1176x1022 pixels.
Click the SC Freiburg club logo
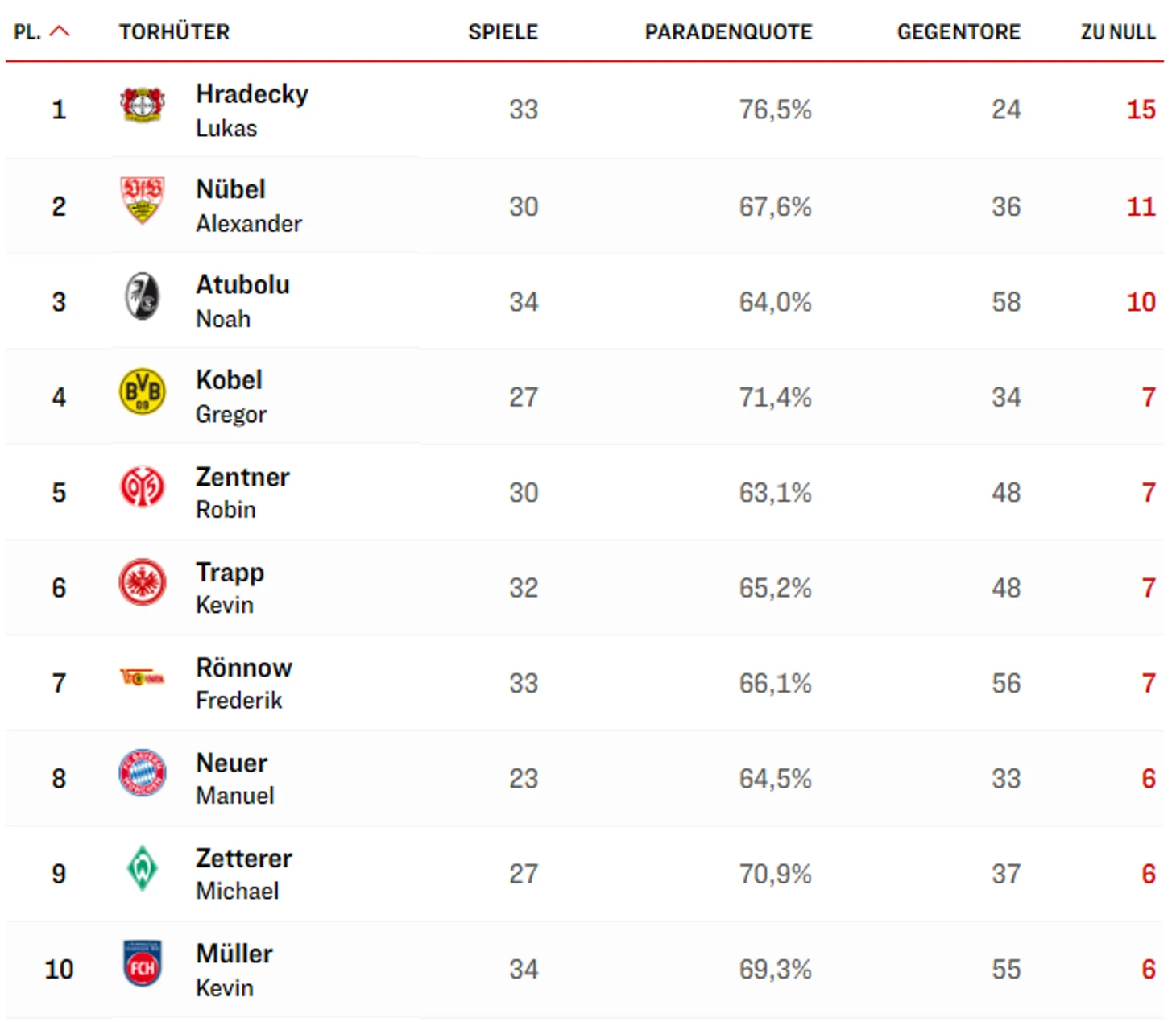[143, 296]
